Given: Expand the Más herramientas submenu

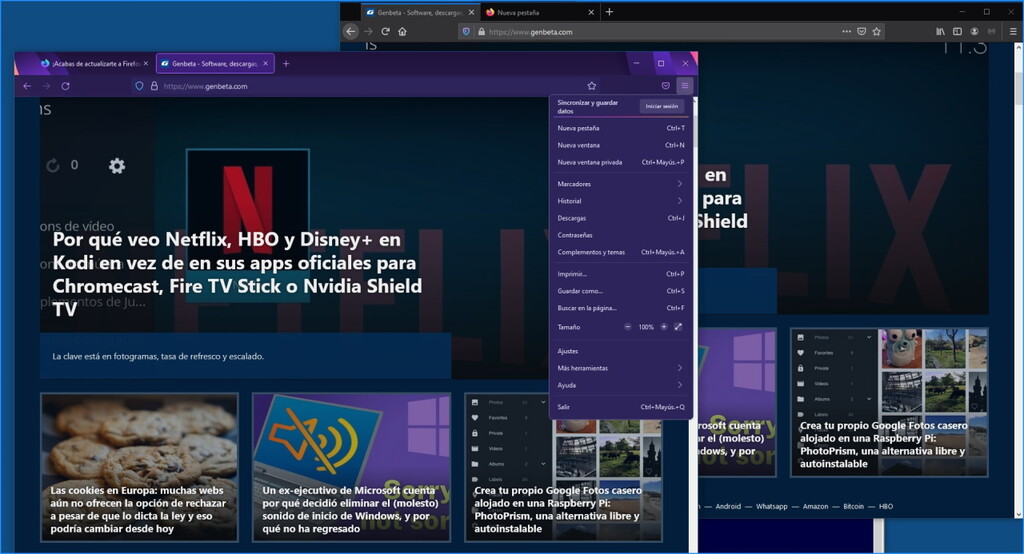Looking at the screenshot, I should [x=620, y=368].
